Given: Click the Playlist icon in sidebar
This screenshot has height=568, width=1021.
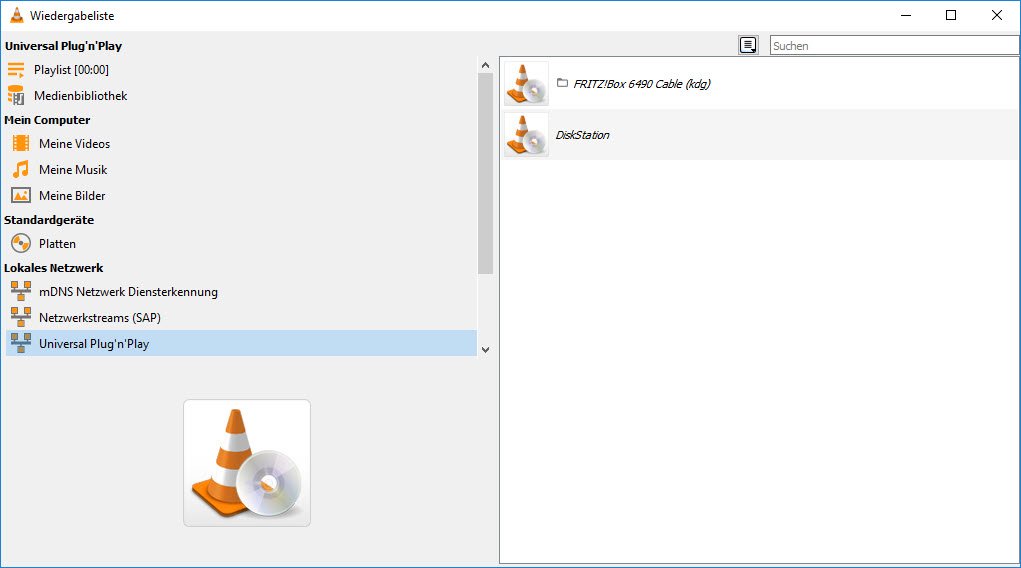Looking at the screenshot, I should pos(16,70).
